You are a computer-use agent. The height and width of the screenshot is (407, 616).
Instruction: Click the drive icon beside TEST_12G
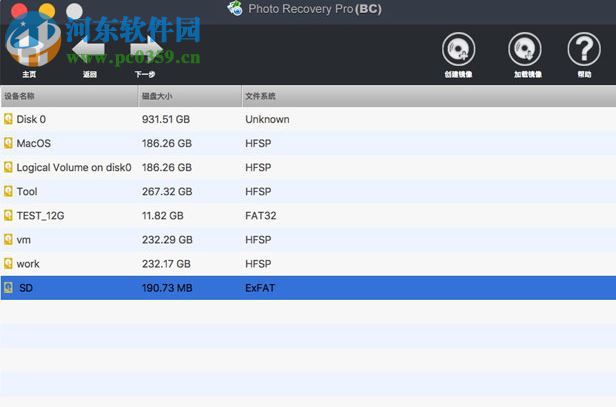click(x=8, y=215)
